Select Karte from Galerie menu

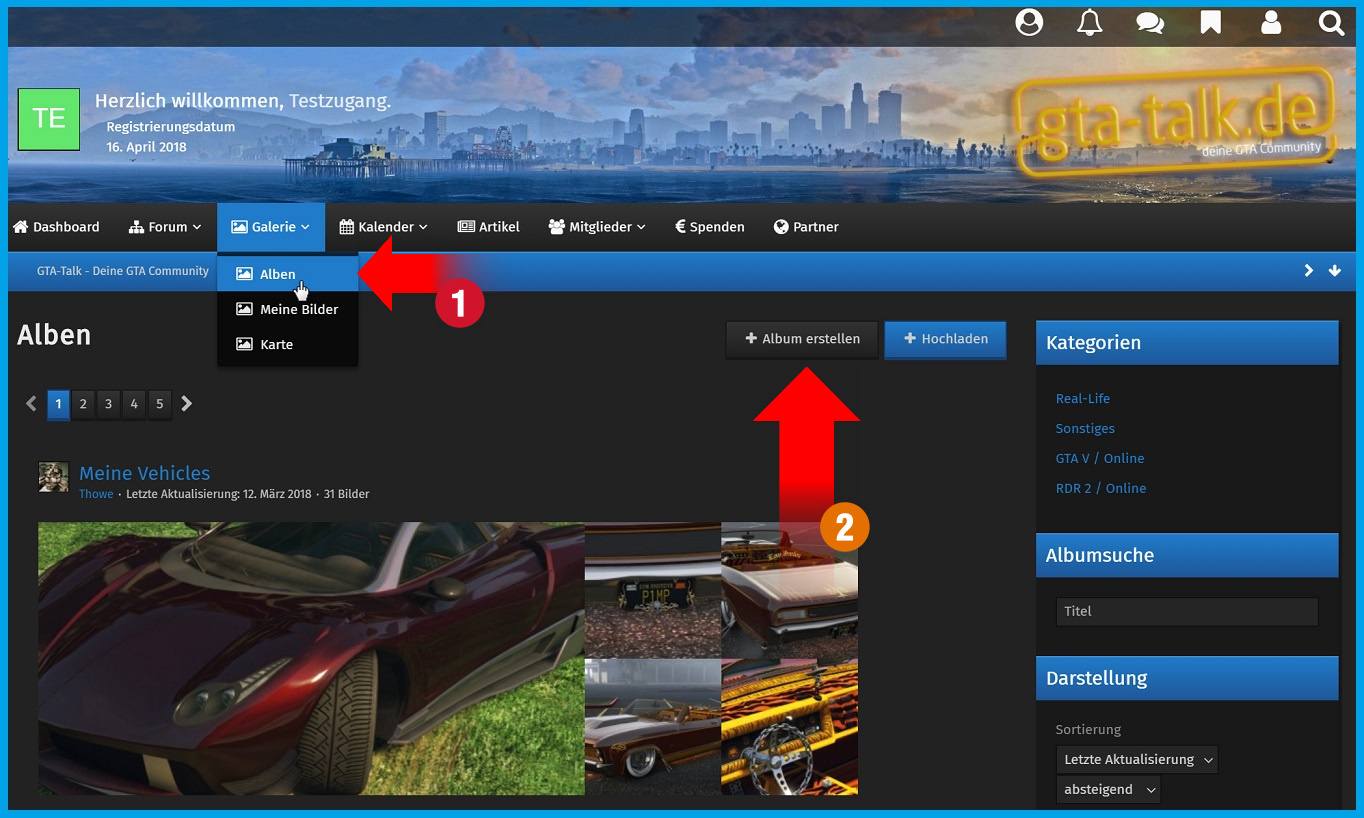[x=276, y=344]
